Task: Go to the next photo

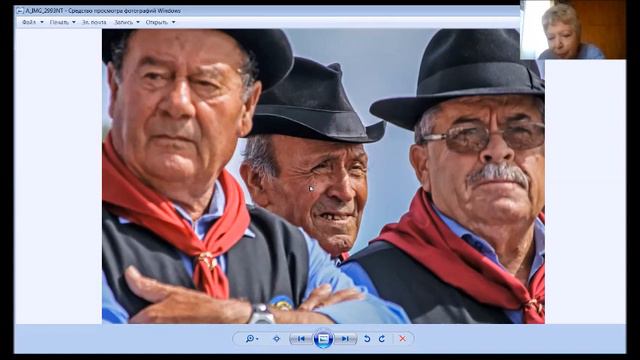Action: (345, 339)
